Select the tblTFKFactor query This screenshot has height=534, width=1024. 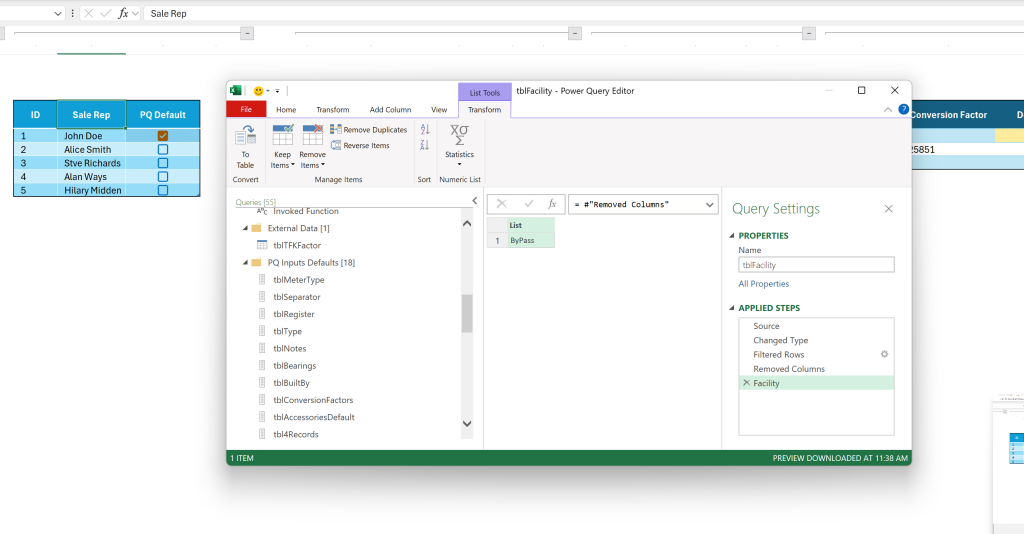point(297,245)
